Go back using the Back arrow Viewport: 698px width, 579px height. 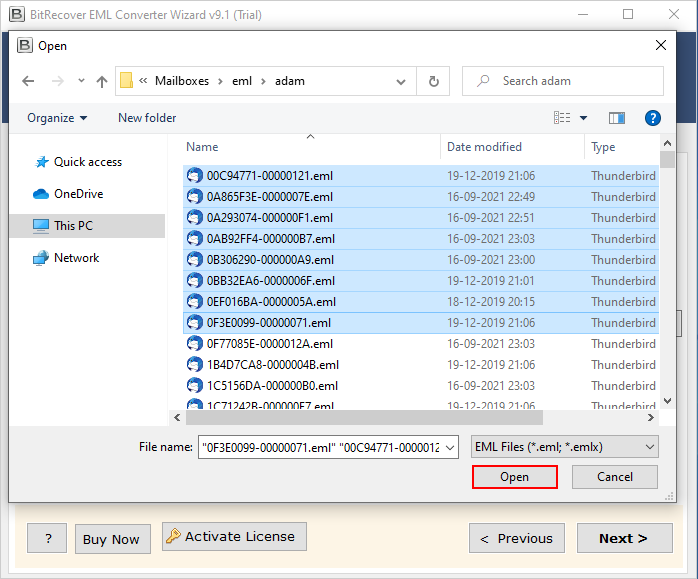click(28, 81)
